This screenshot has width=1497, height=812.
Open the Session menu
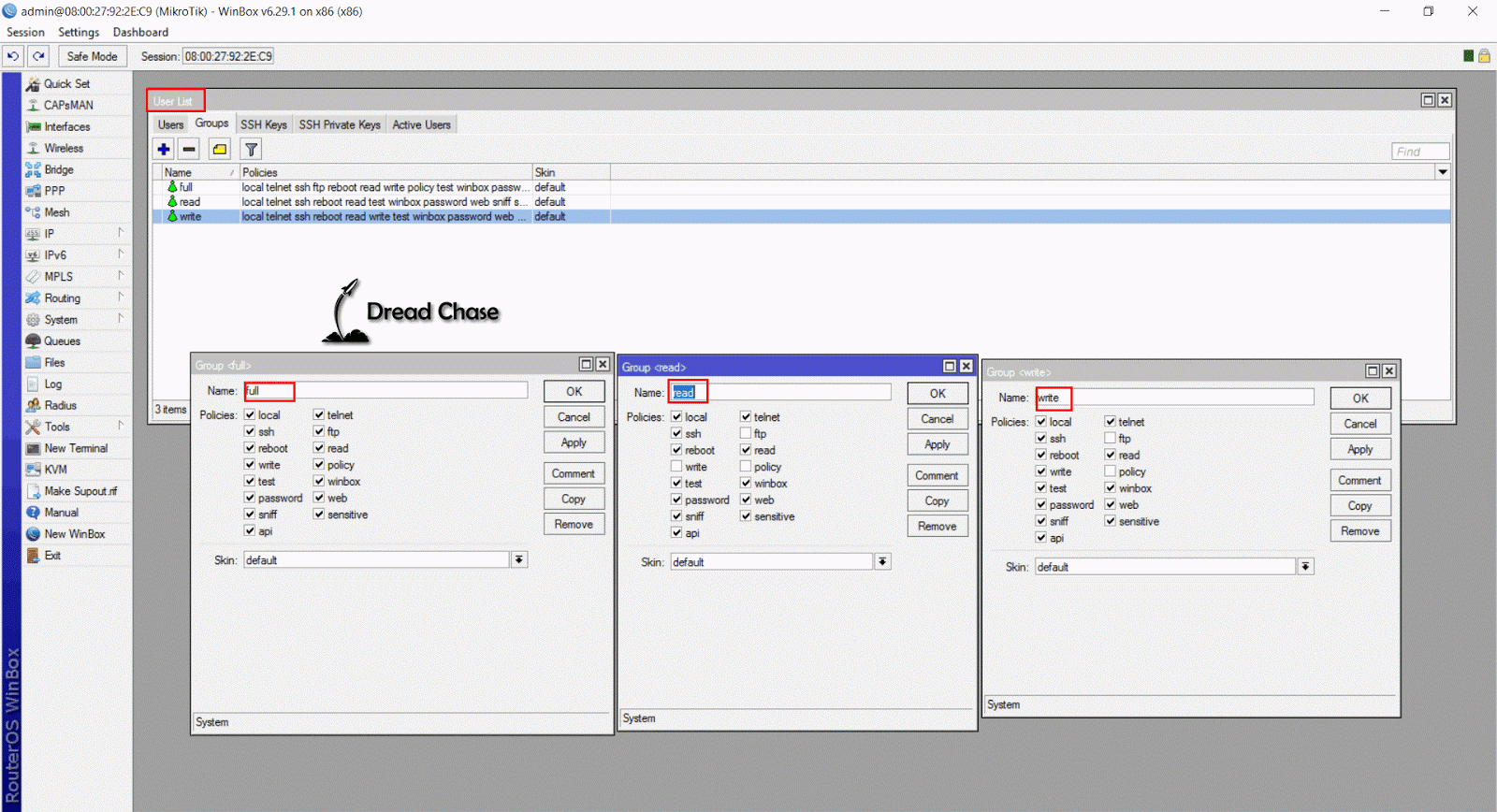pyautogui.click(x=25, y=32)
